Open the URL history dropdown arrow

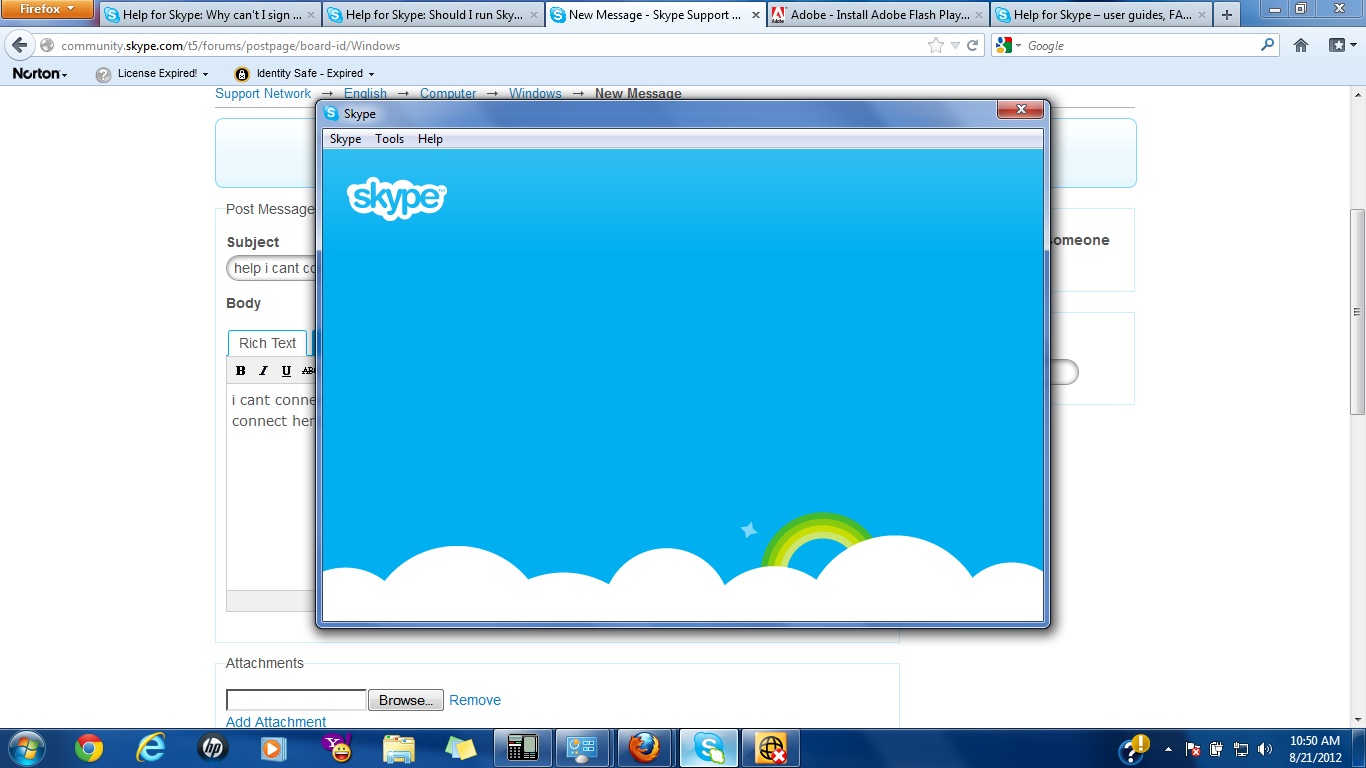pos(955,46)
